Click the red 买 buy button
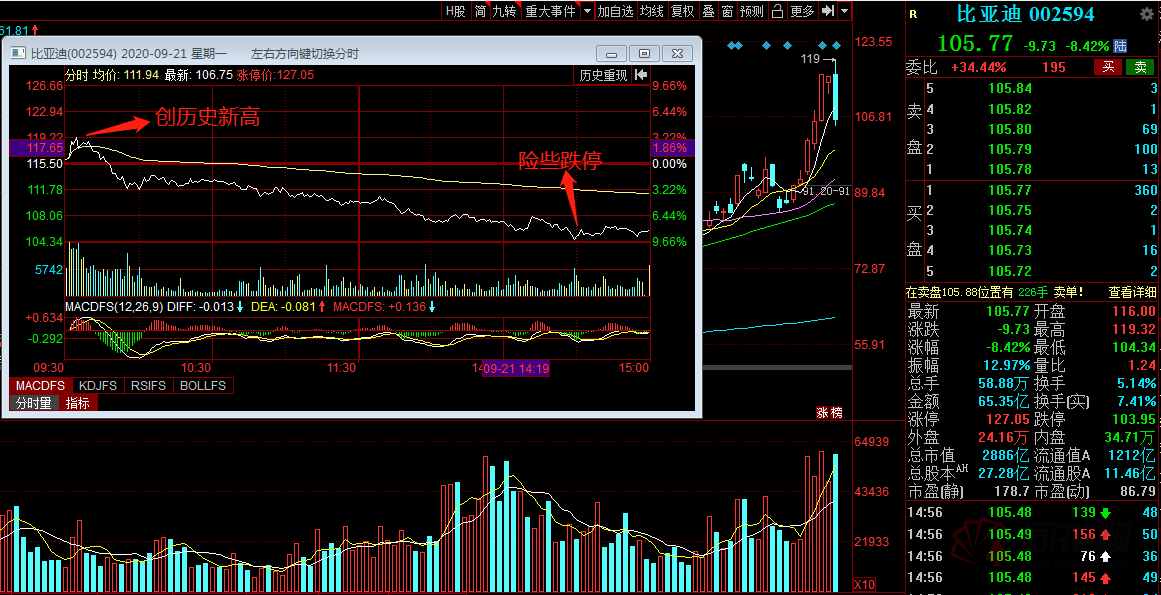The height and width of the screenshot is (595, 1161). 1107,67
